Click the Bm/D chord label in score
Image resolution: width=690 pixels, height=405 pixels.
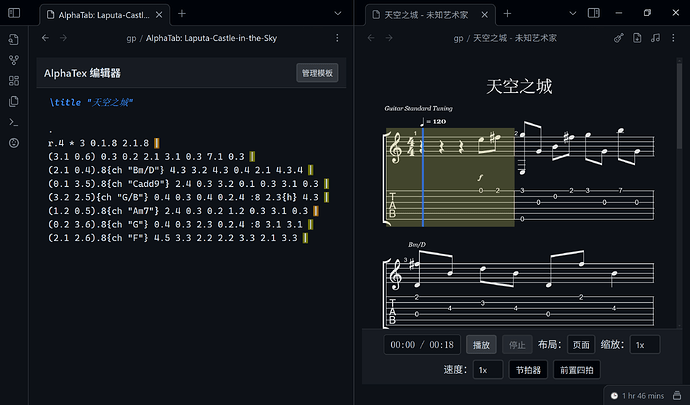(x=417, y=245)
